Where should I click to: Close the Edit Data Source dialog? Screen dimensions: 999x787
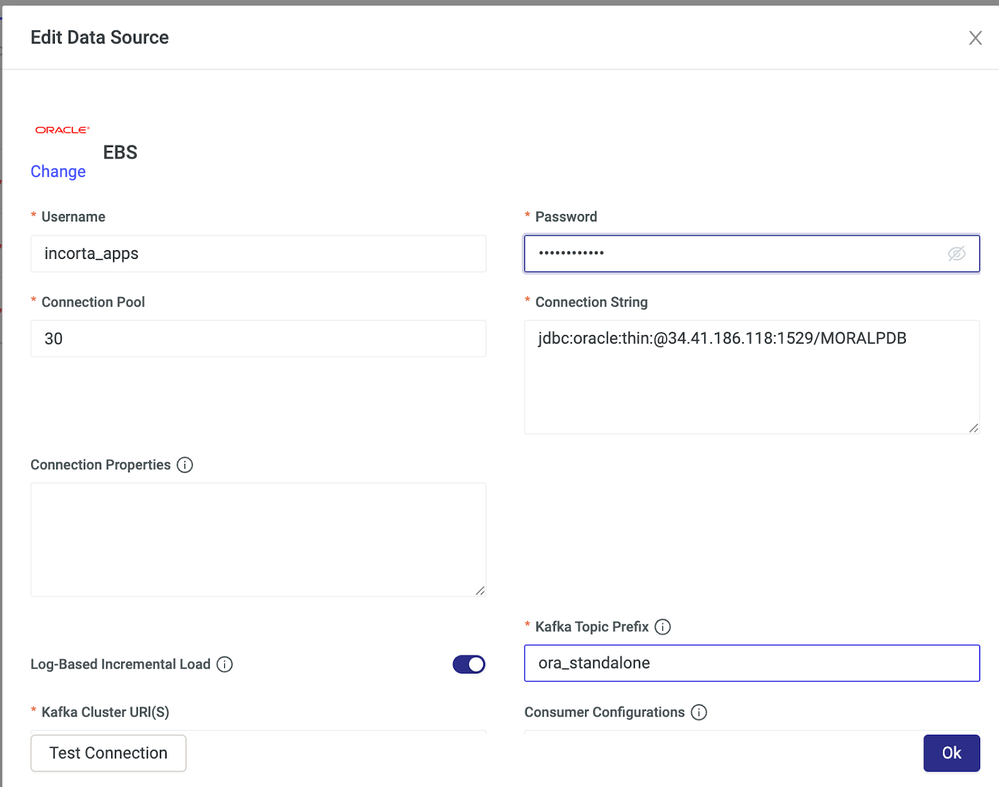[x=975, y=38]
